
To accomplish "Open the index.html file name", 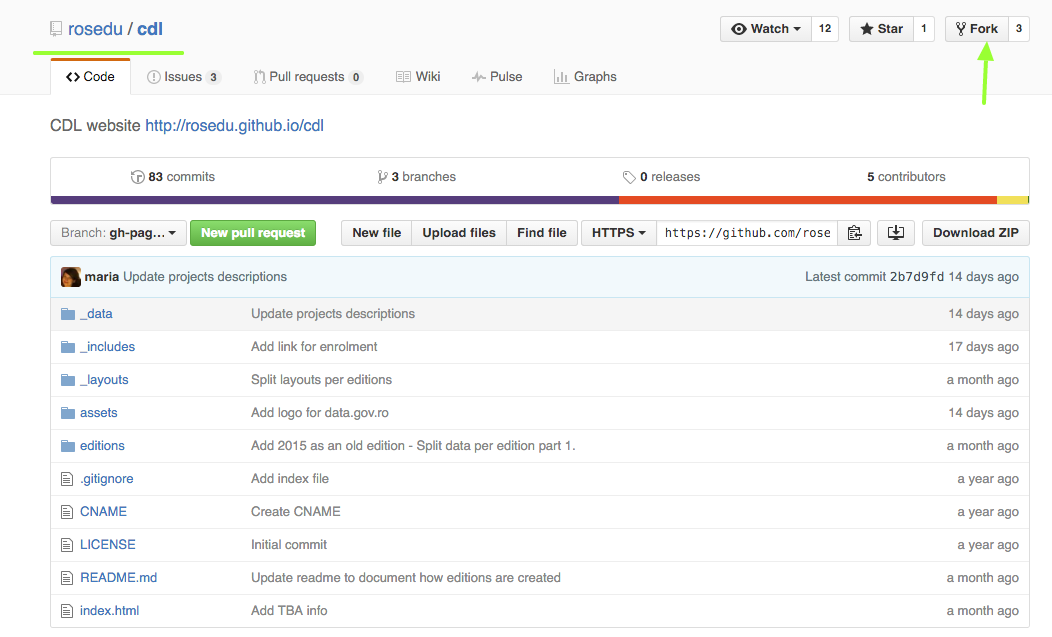I will (x=109, y=611).
